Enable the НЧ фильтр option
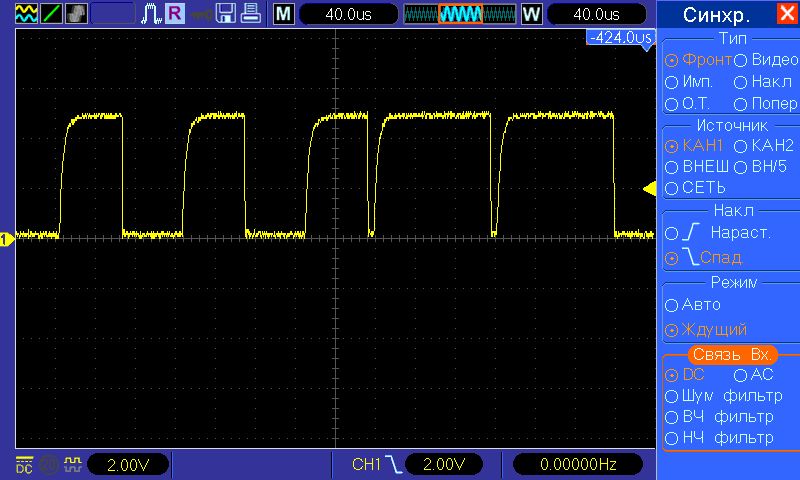Viewport: 800px width, 480px height. click(x=718, y=438)
